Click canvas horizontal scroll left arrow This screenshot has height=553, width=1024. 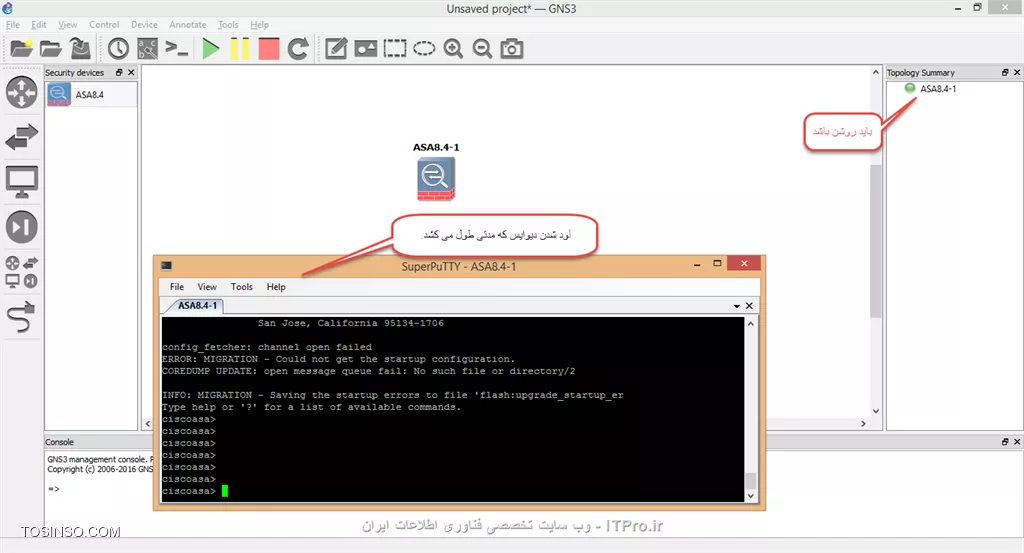click(x=148, y=424)
